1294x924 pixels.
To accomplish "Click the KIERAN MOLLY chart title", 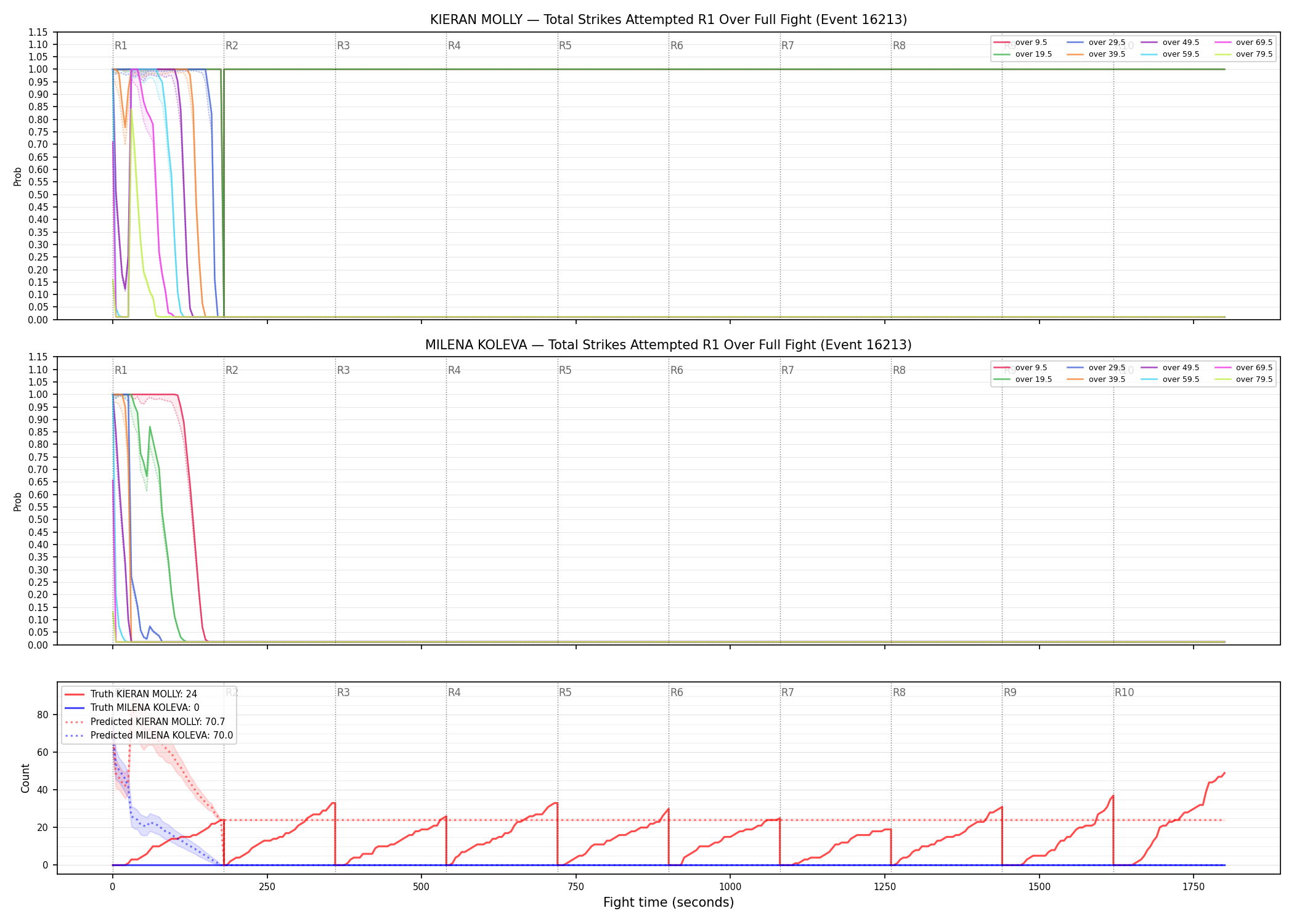I will pyautogui.click(x=669, y=20).
